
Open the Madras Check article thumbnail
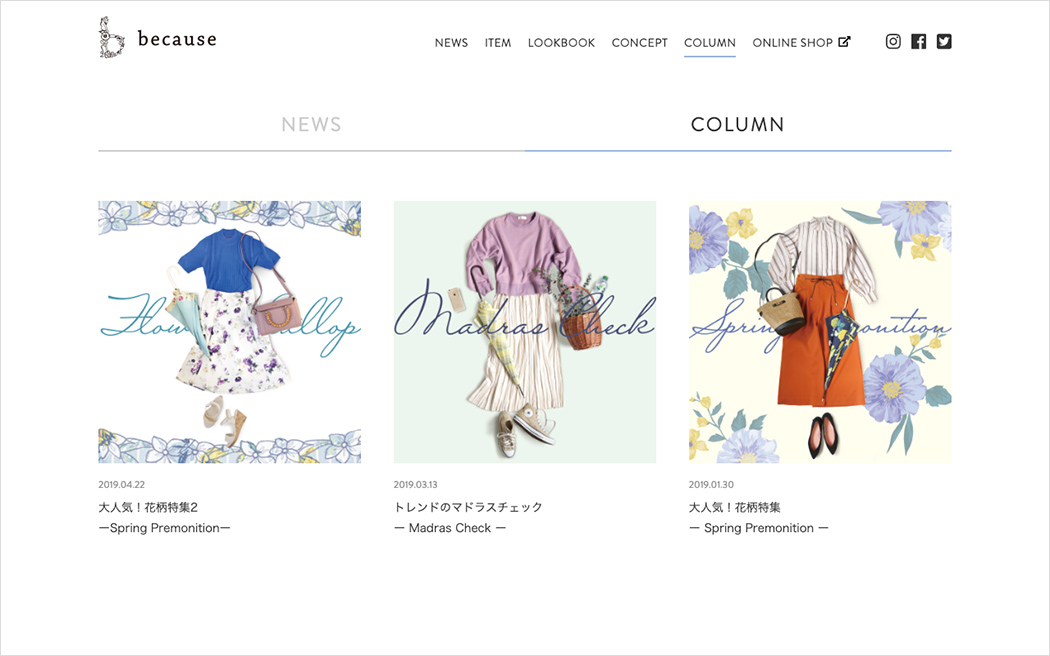[x=525, y=332]
